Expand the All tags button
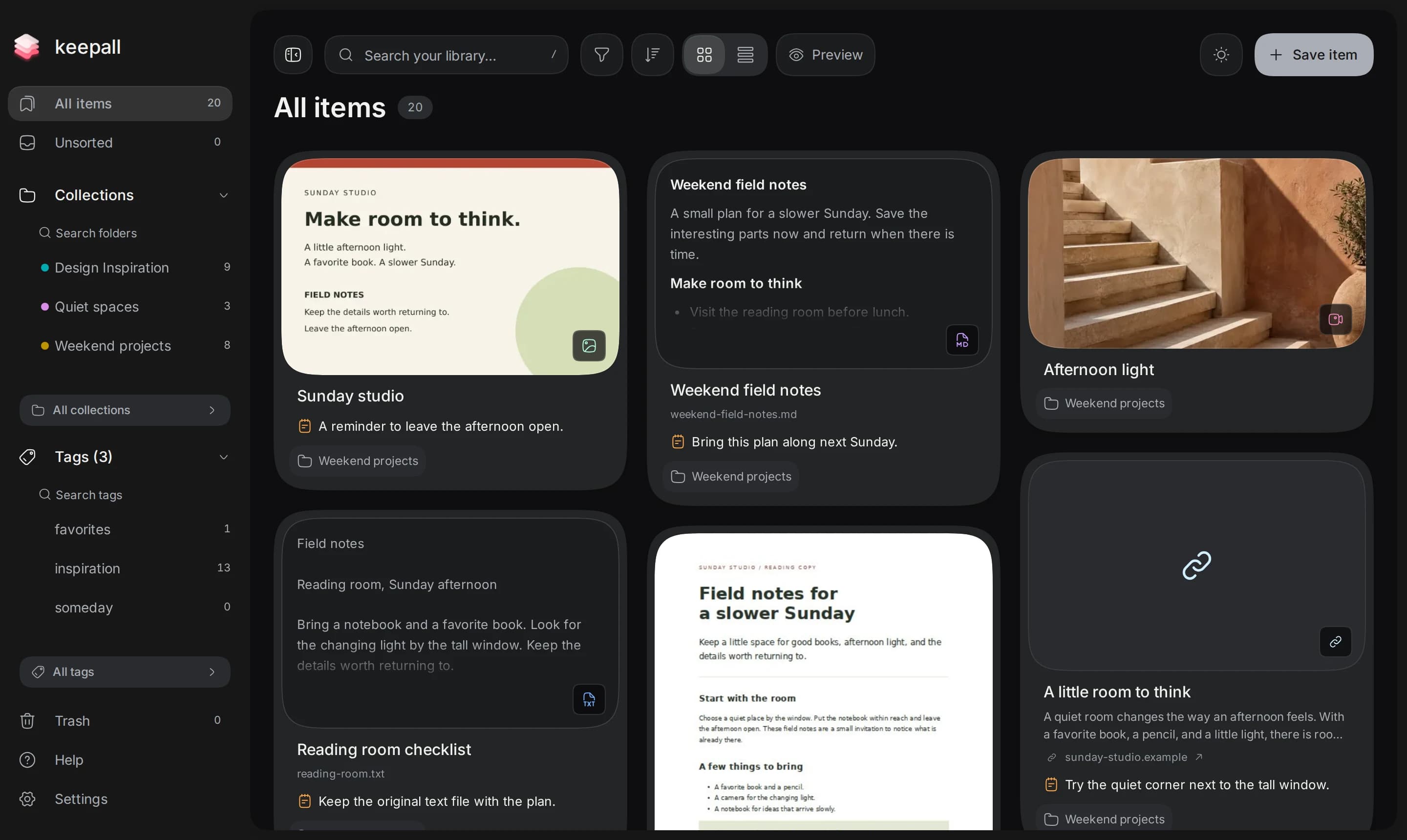Viewport: 1407px width, 840px height. pyautogui.click(x=125, y=672)
